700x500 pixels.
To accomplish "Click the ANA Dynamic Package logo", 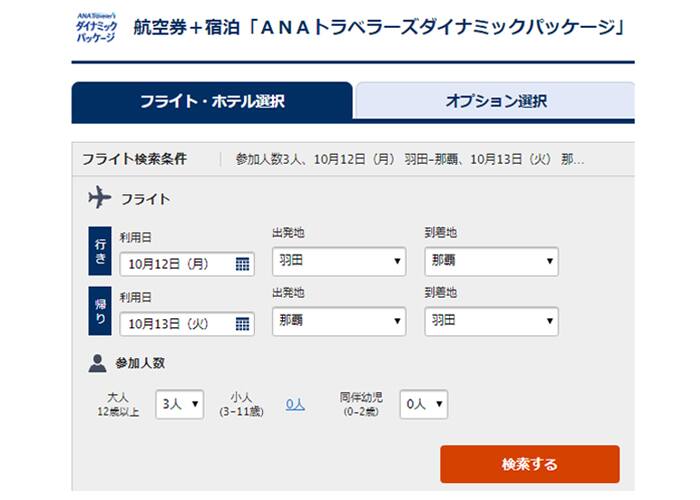I will tap(95, 28).
